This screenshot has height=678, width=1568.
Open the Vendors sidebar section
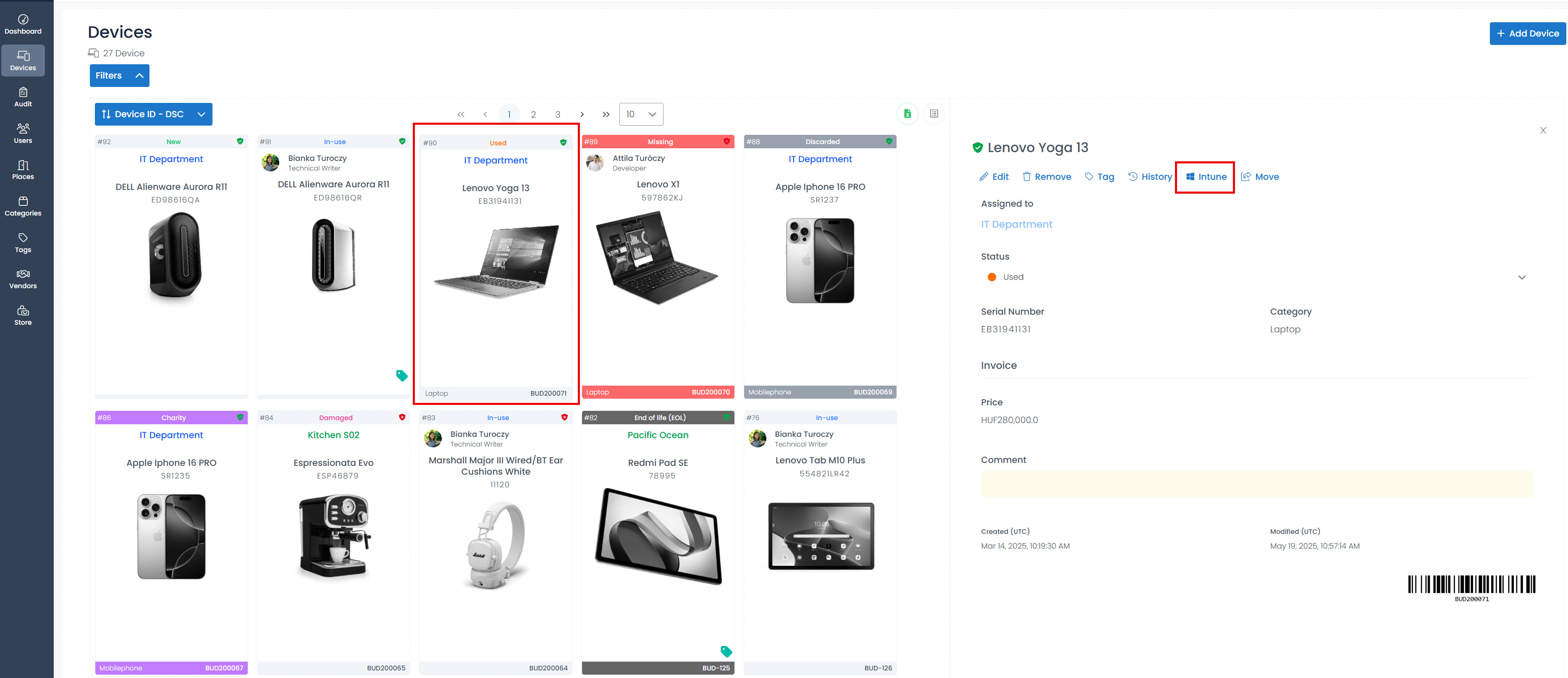[23, 279]
